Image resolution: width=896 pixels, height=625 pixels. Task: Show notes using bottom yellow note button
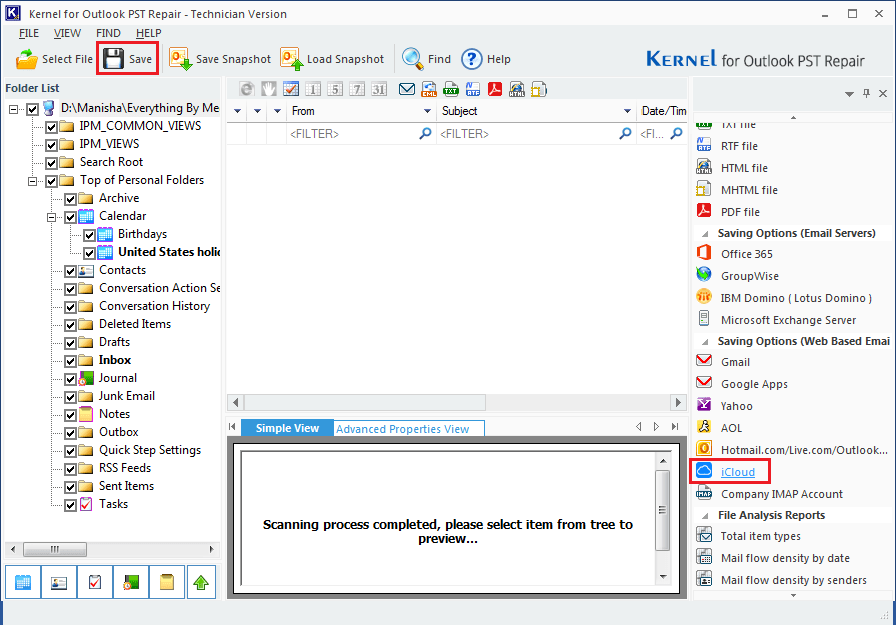pyautogui.click(x=167, y=582)
